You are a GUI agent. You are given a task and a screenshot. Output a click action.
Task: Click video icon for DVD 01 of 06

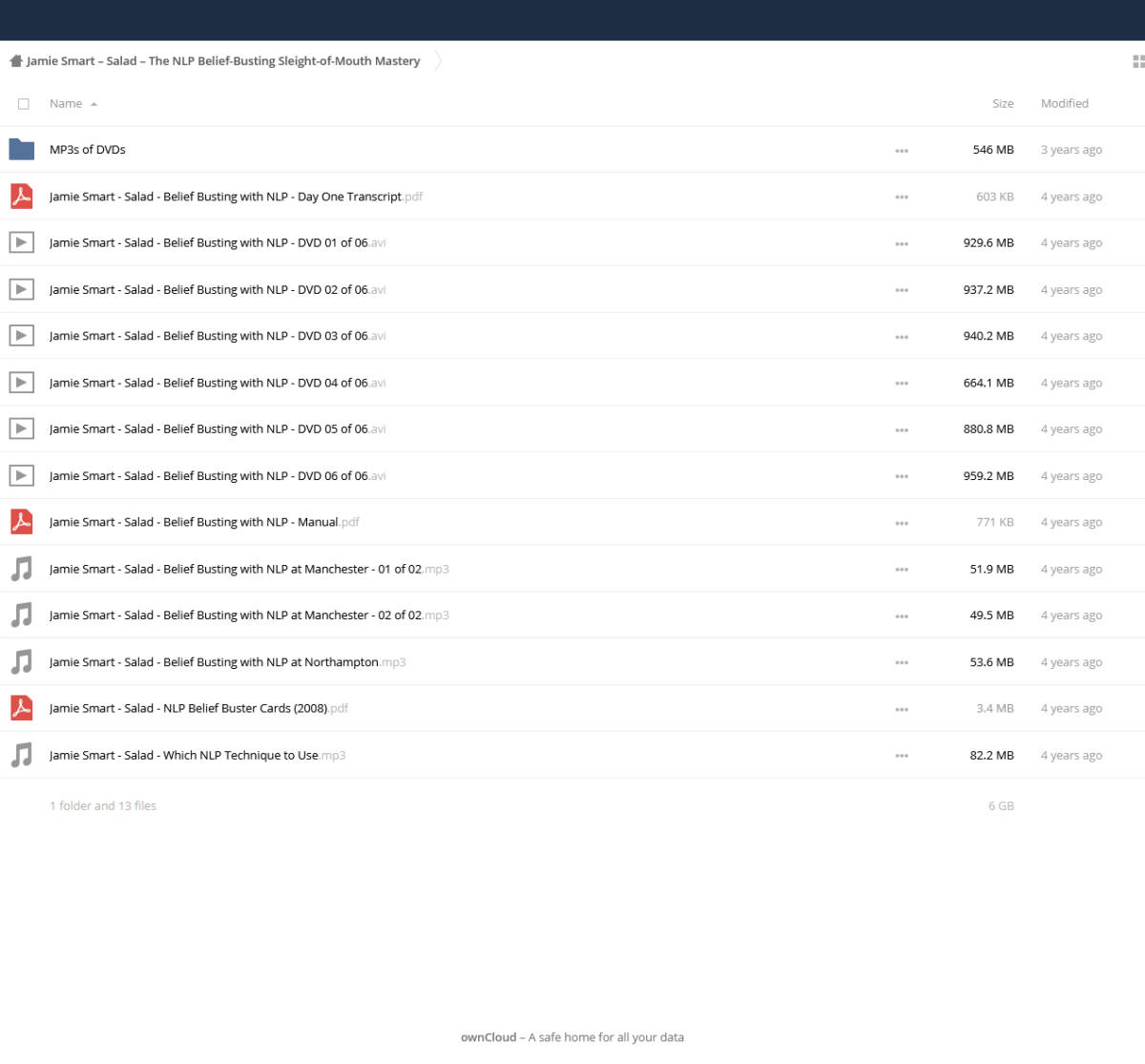pos(22,242)
